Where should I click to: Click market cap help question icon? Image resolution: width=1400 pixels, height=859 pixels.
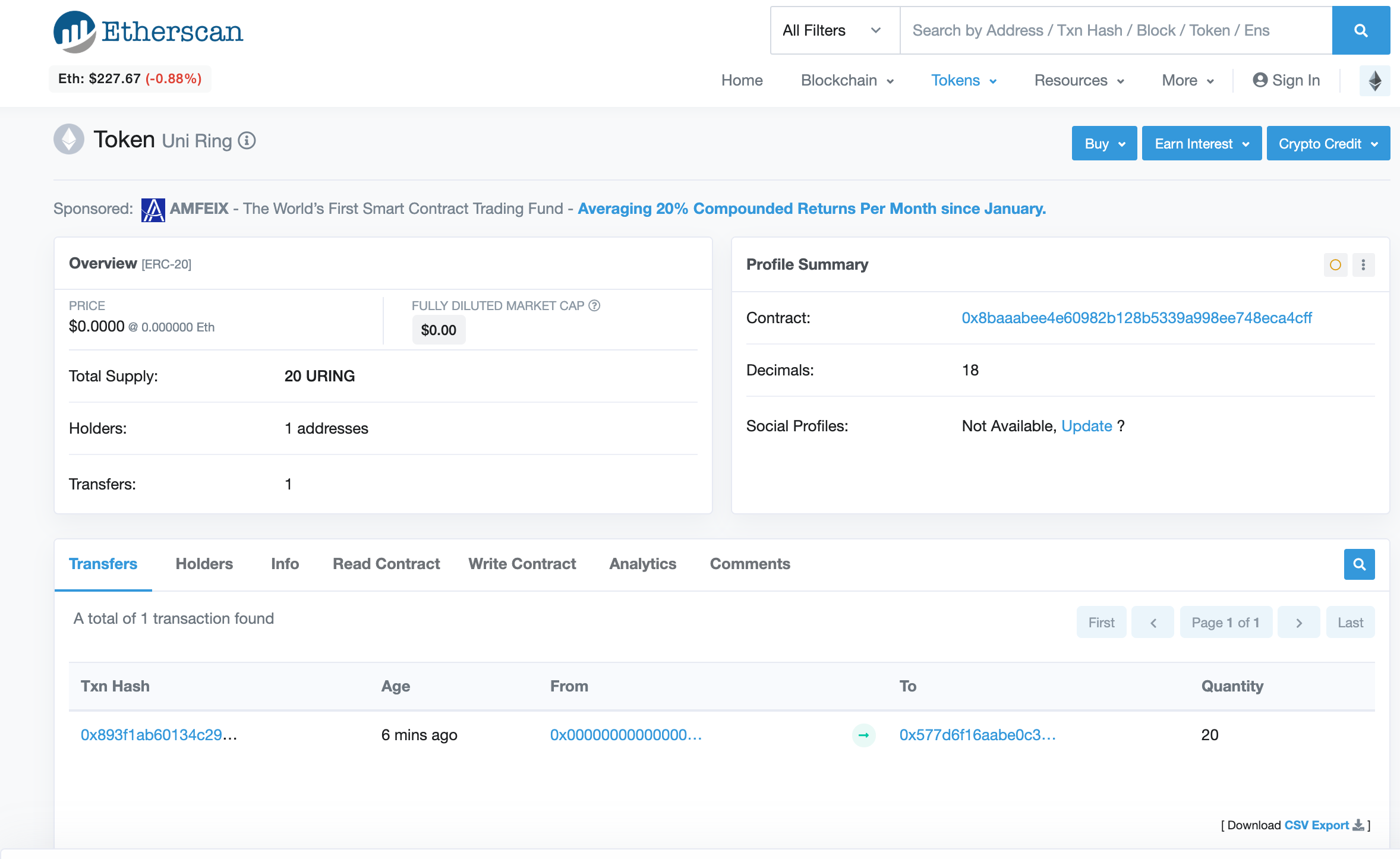pyautogui.click(x=594, y=305)
